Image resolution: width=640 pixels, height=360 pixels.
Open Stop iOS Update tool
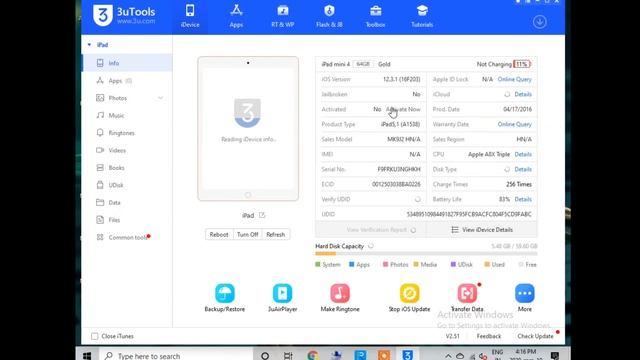[409, 298]
